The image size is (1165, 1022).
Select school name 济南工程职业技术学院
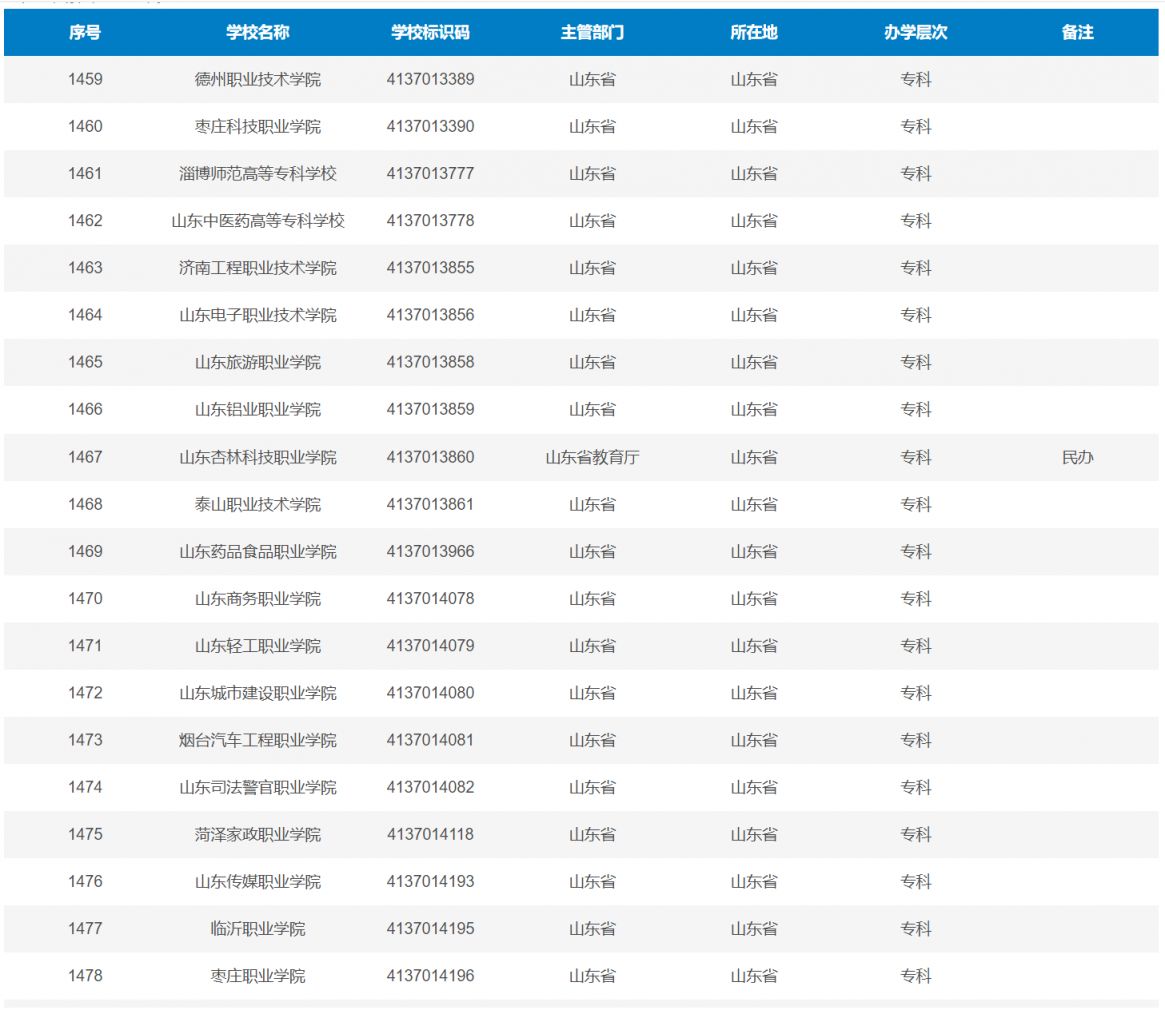[257, 267]
